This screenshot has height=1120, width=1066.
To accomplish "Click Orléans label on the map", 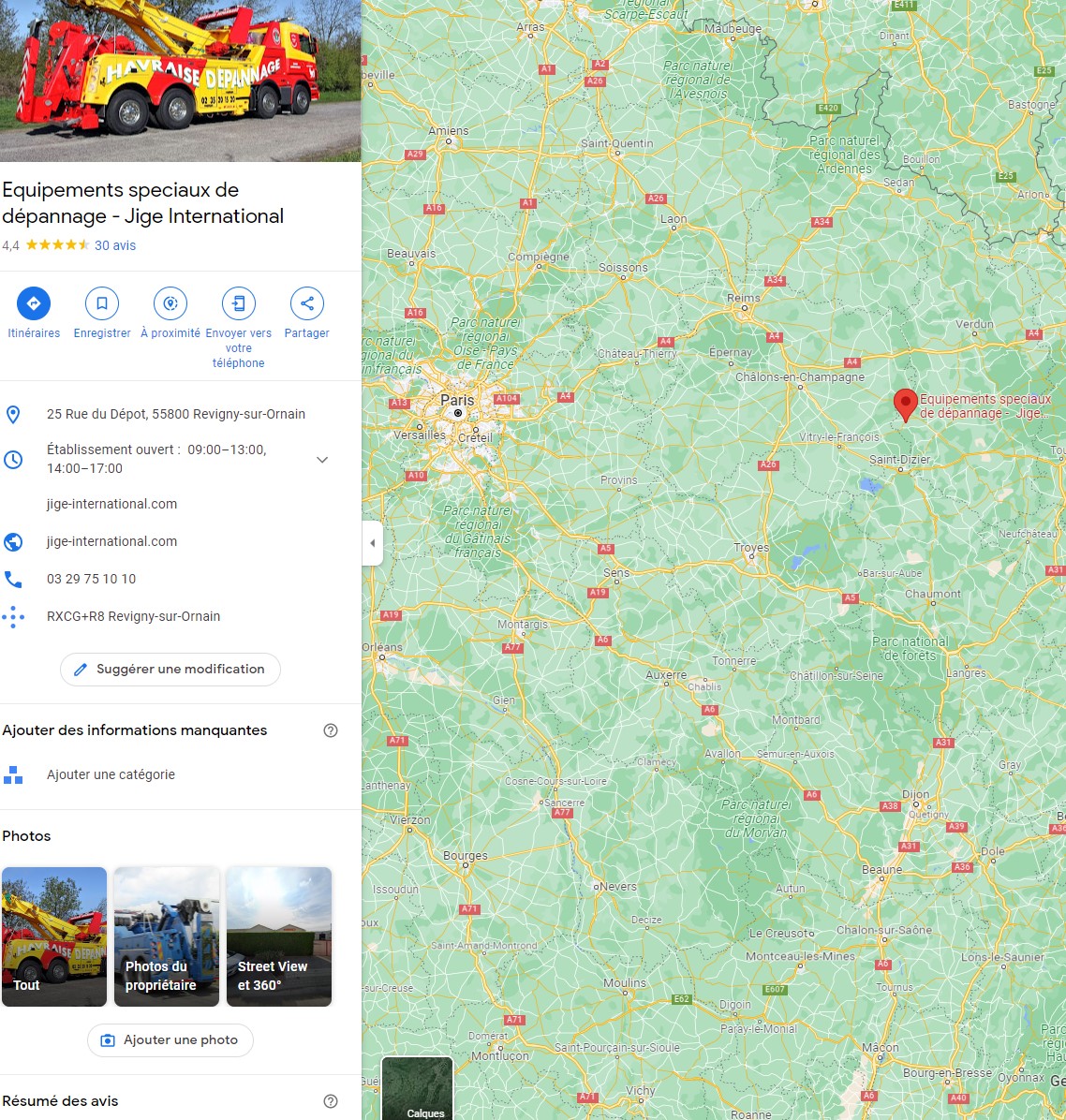I will tap(382, 647).
